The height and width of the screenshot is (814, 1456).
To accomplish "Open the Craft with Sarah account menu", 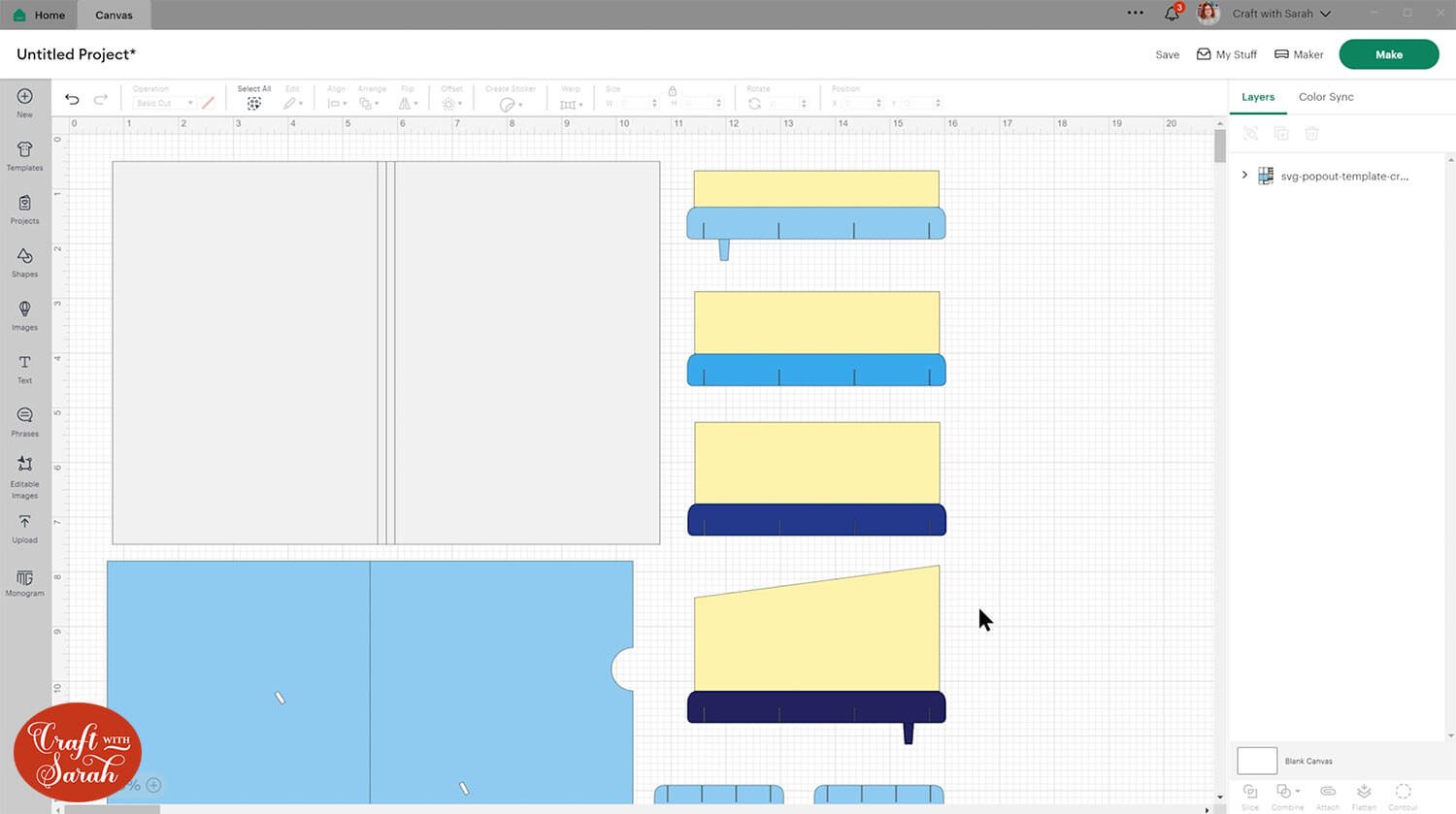I will 1281,14.
